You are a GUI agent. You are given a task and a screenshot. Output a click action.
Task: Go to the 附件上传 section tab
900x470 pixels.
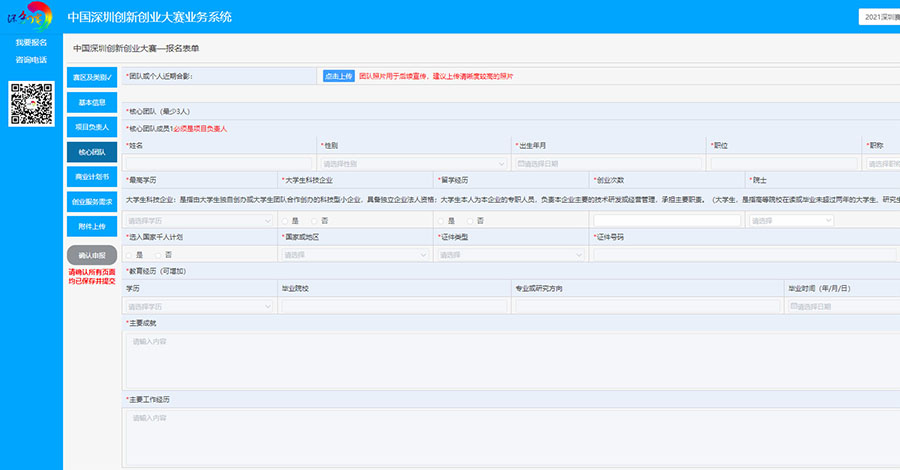coord(92,227)
